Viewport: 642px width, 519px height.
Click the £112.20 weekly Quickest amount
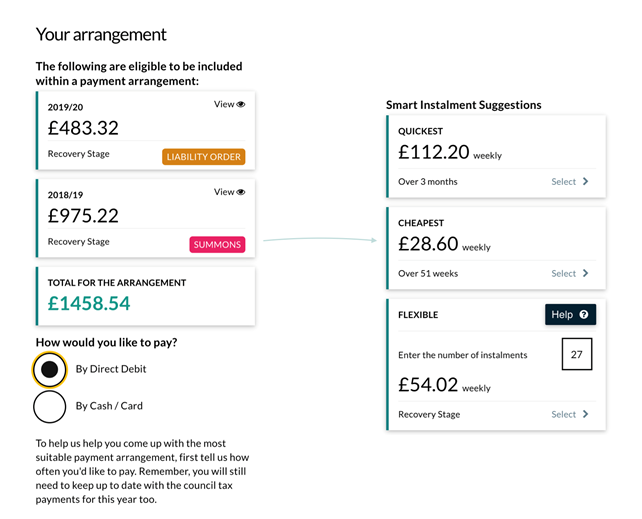pyautogui.click(x=450, y=152)
